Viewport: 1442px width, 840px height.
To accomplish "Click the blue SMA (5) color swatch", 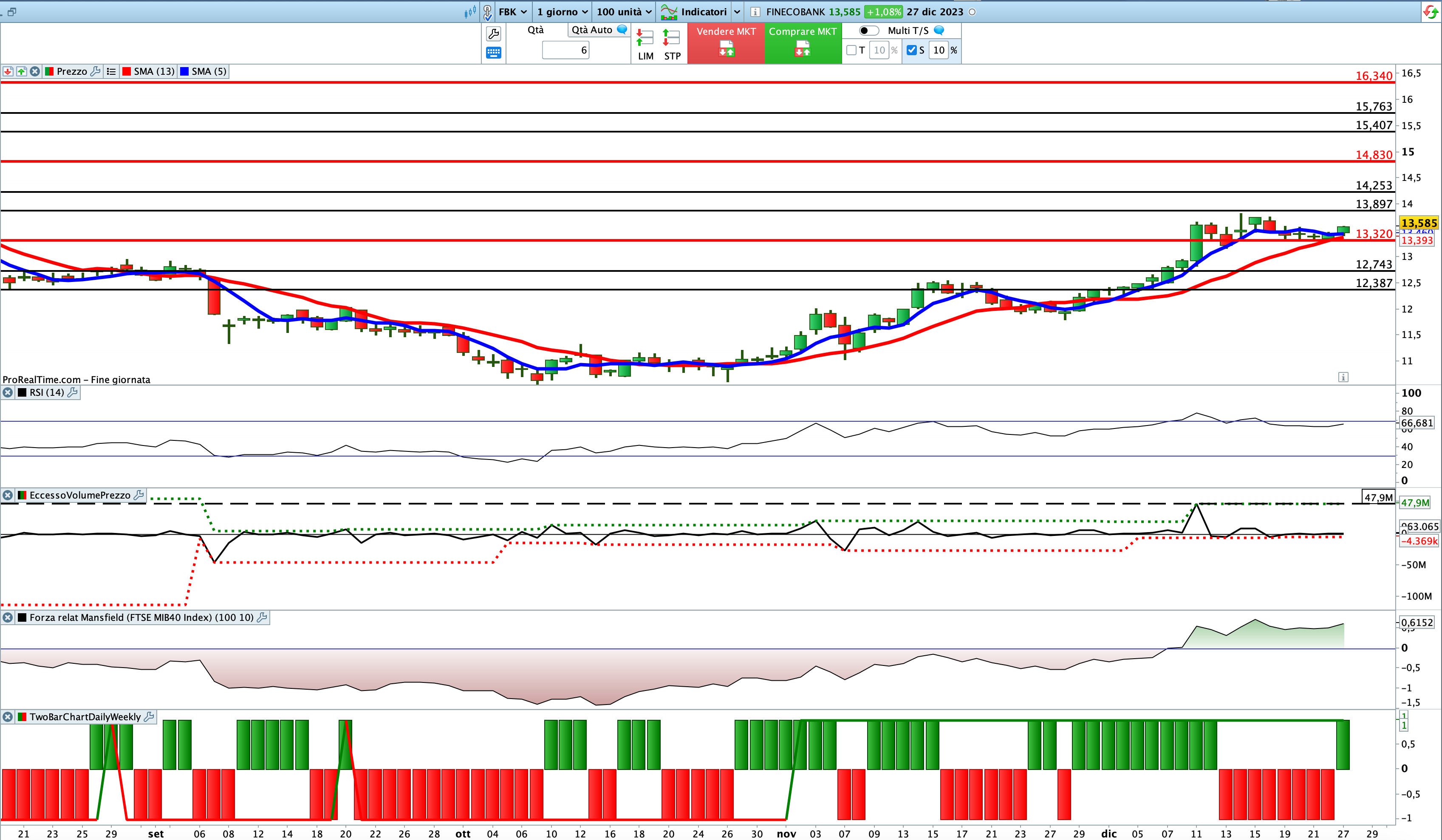I will (184, 71).
